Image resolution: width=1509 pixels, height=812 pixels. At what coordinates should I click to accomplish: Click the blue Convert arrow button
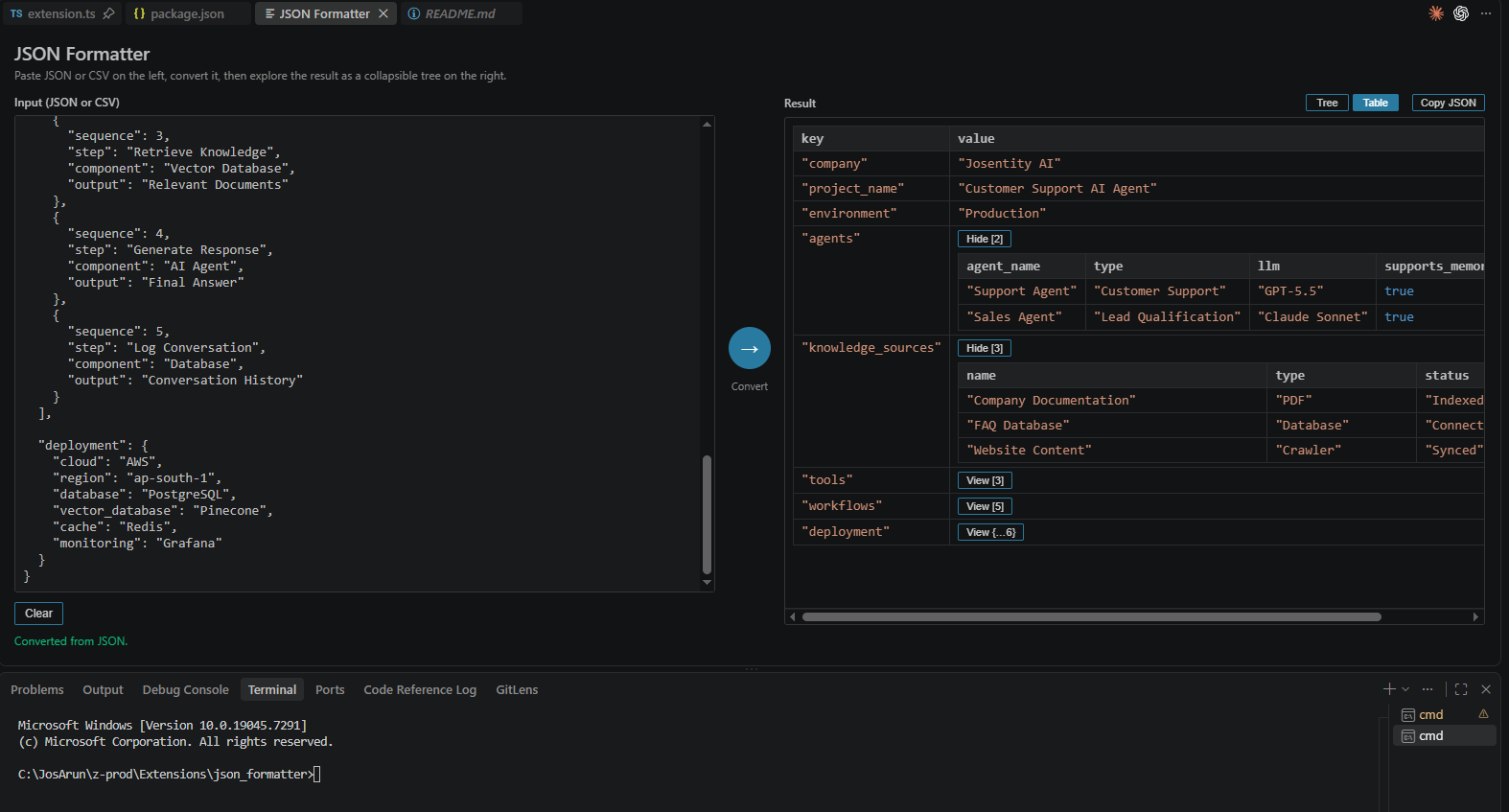click(x=750, y=348)
